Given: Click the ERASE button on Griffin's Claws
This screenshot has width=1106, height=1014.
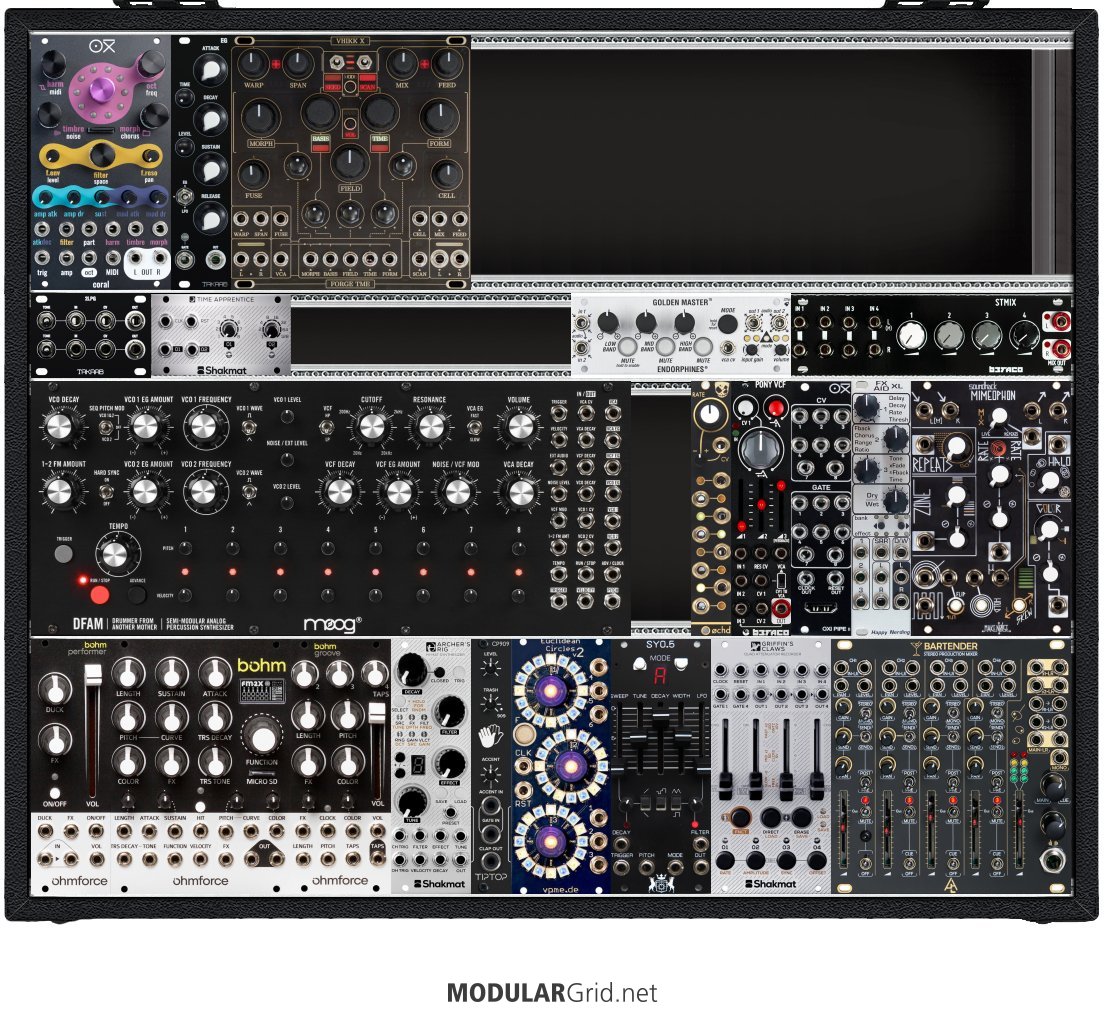Looking at the screenshot, I should 801,817.
